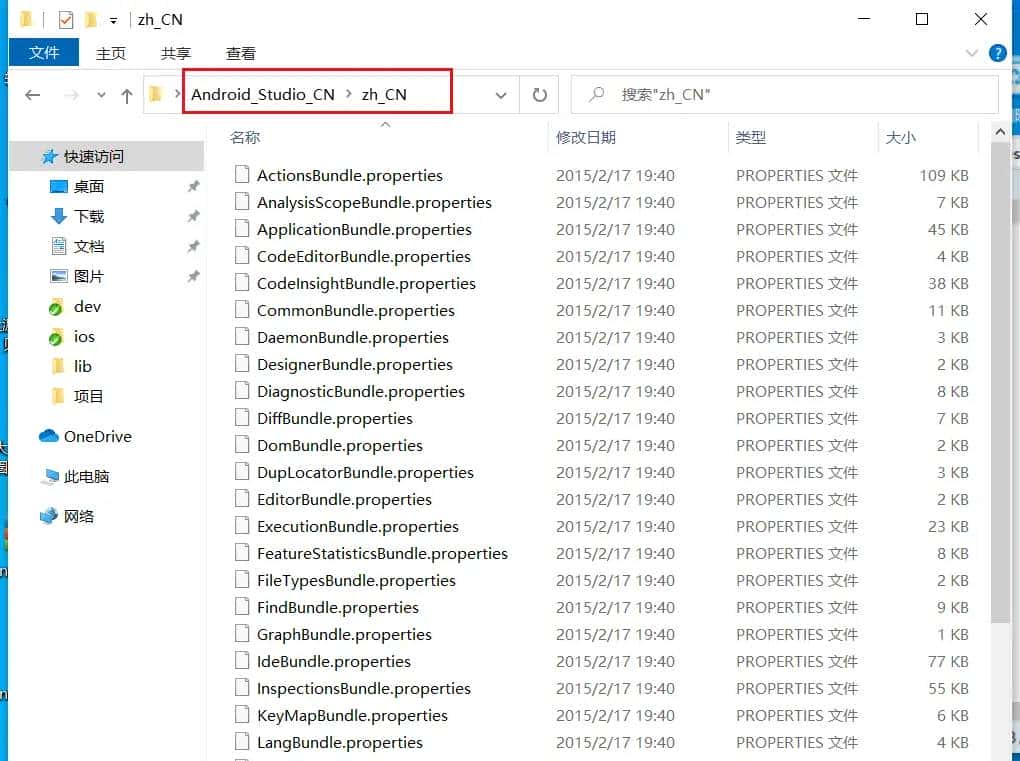Expand the address bar history dropdown
This screenshot has height=761, width=1020.
pyautogui.click(x=500, y=94)
